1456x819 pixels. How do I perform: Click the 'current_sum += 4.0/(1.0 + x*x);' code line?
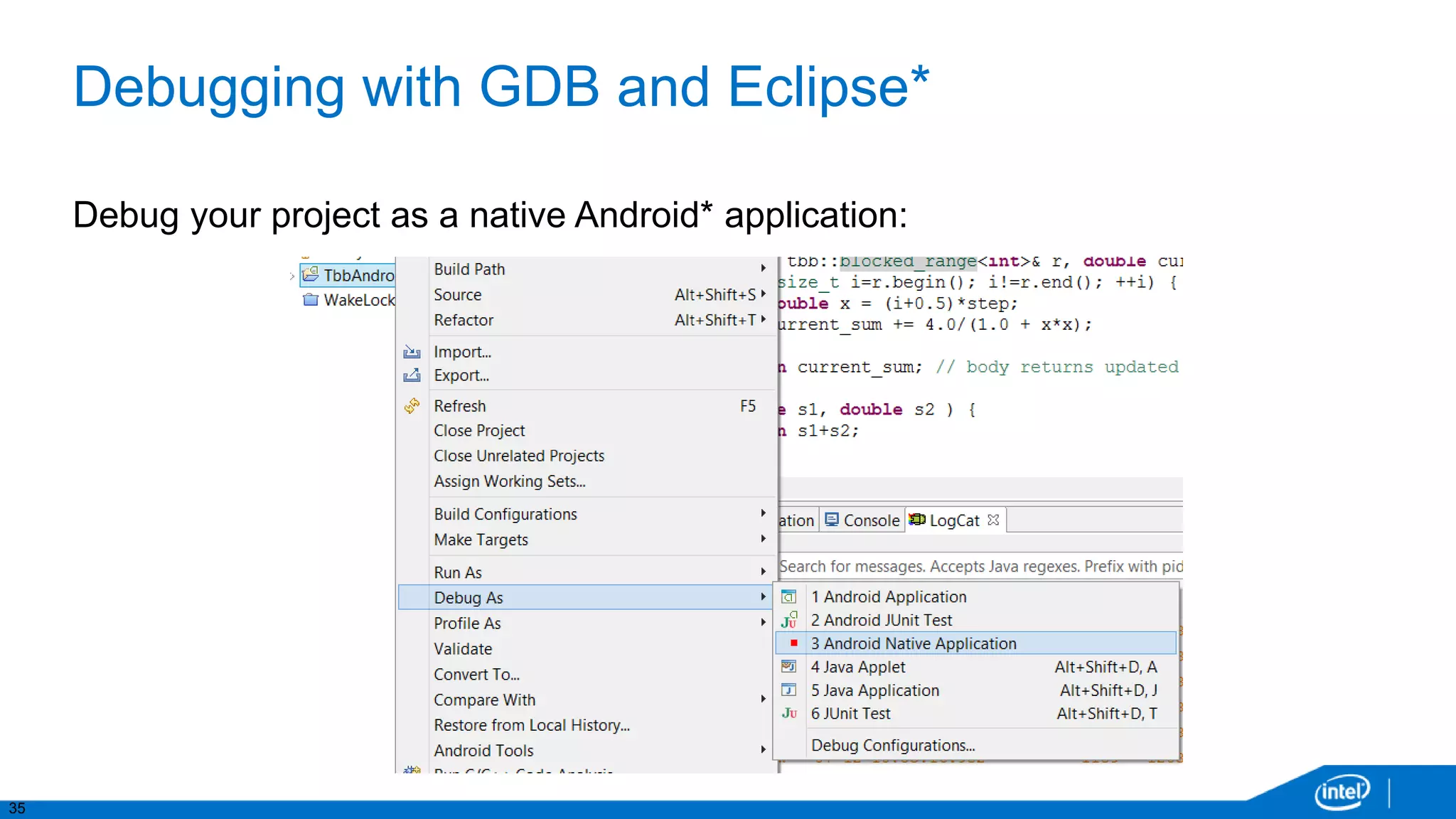coord(935,325)
